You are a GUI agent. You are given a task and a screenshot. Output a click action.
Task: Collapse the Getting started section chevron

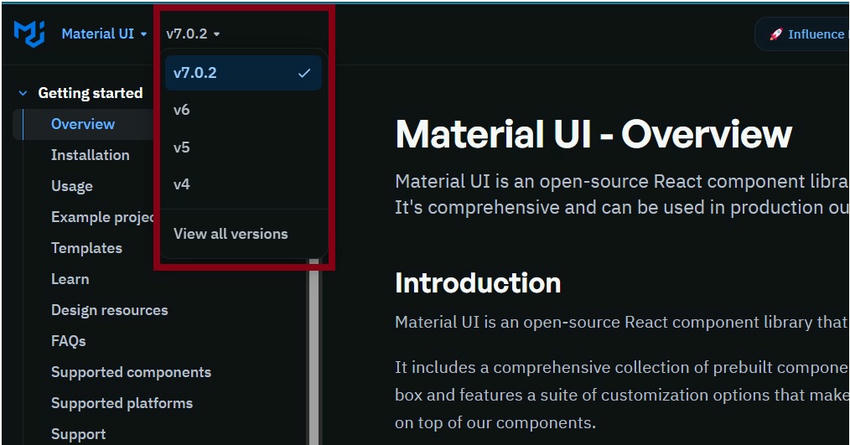point(23,93)
